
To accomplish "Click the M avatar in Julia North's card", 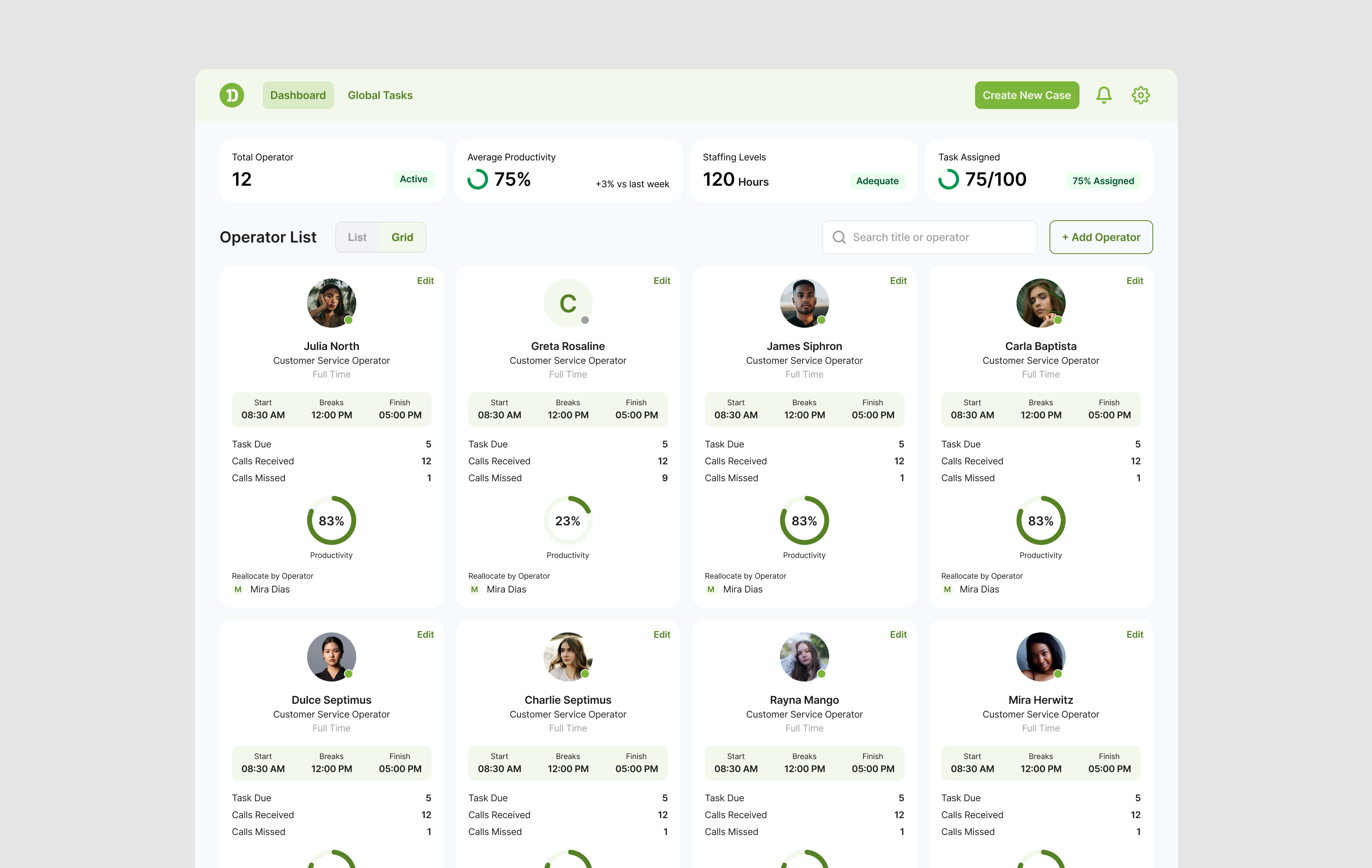I will (238, 589).
